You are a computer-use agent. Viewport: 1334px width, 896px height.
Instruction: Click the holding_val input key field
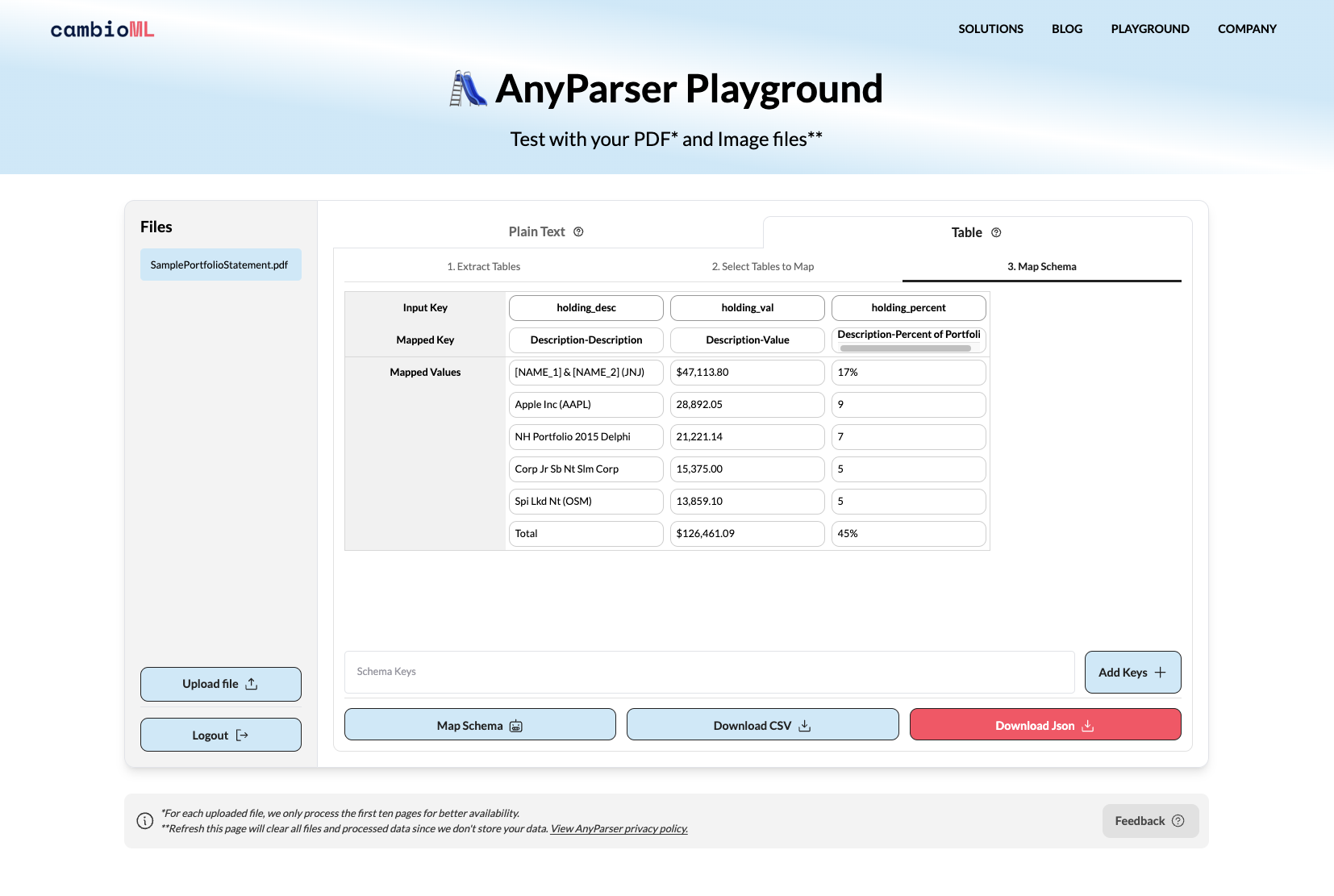pos(748,308)
